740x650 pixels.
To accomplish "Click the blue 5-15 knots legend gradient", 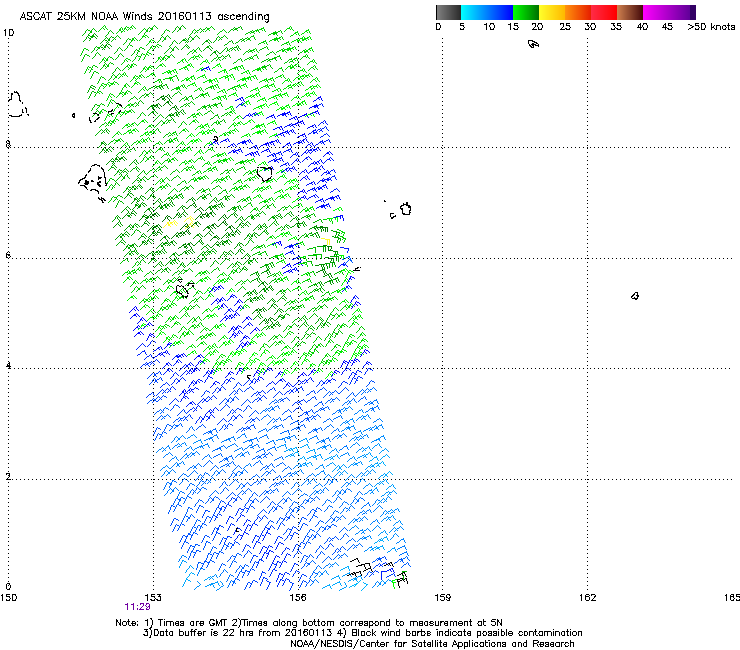I will tap(487, 12).
